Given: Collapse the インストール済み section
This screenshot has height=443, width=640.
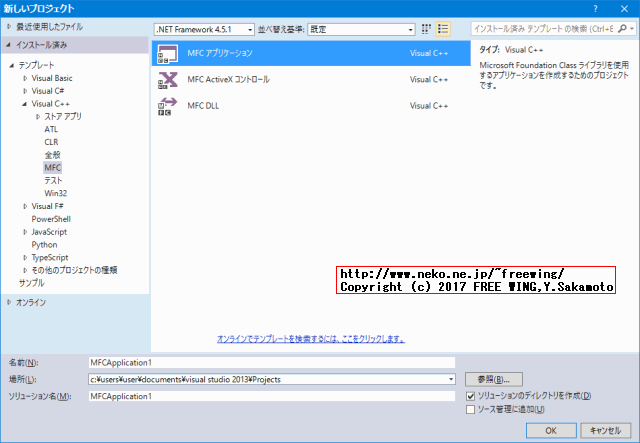Looking at the screenshot, I should click(9, 45).
